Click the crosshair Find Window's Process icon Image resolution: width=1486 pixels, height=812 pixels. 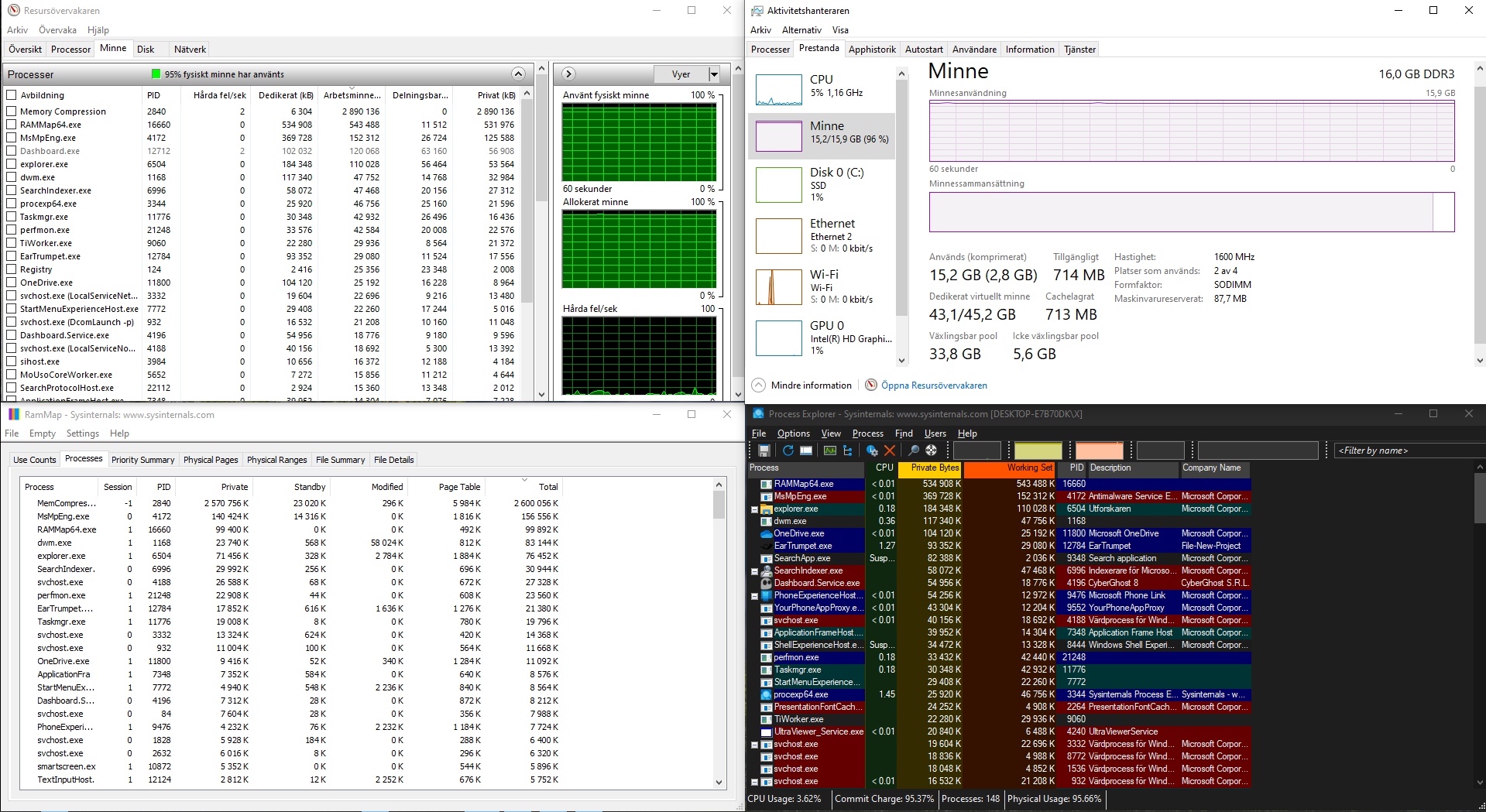(x=932, y=451)
